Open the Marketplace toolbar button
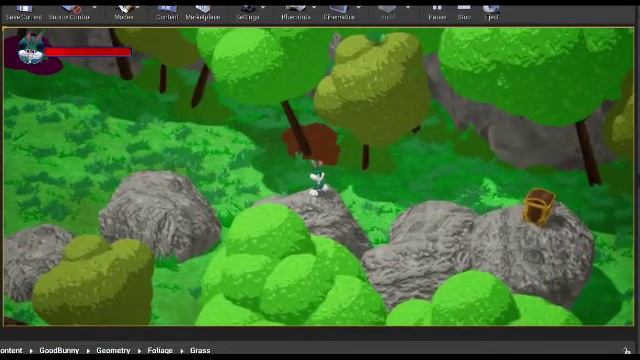Screen dimensions: 640x360 point(202,13)
